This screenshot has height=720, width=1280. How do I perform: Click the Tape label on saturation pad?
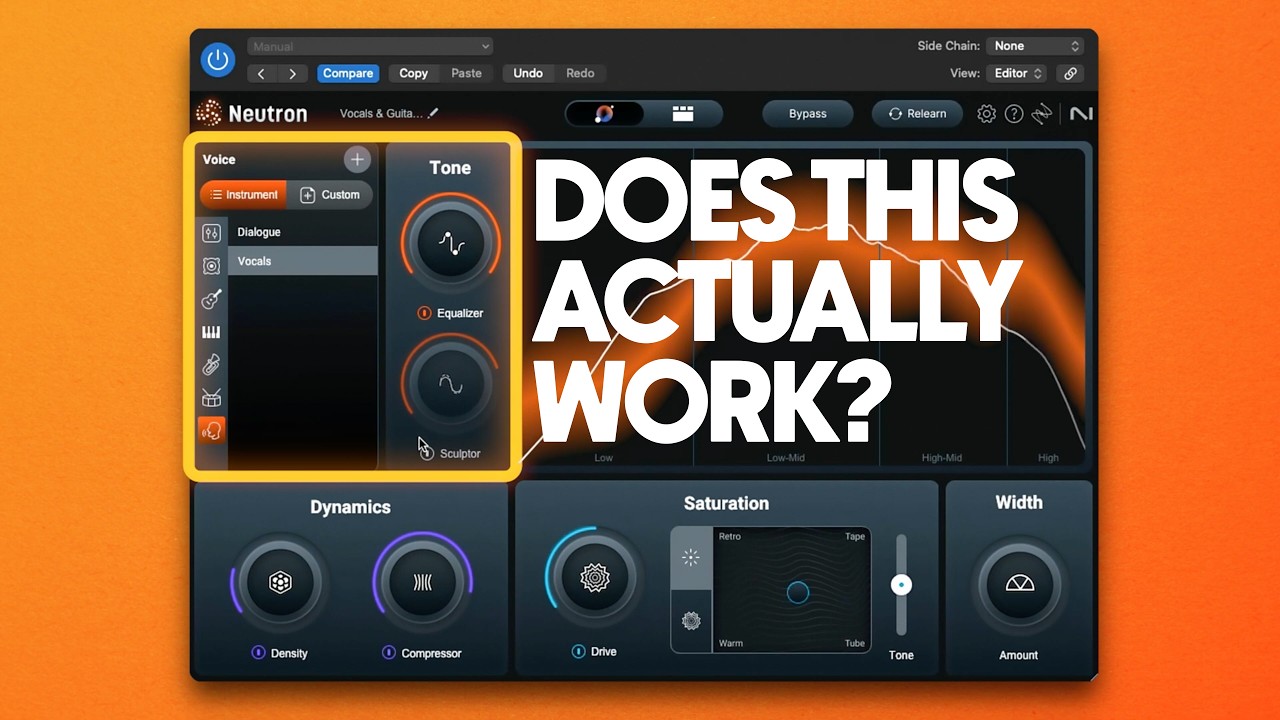click(x=855, y=536)
